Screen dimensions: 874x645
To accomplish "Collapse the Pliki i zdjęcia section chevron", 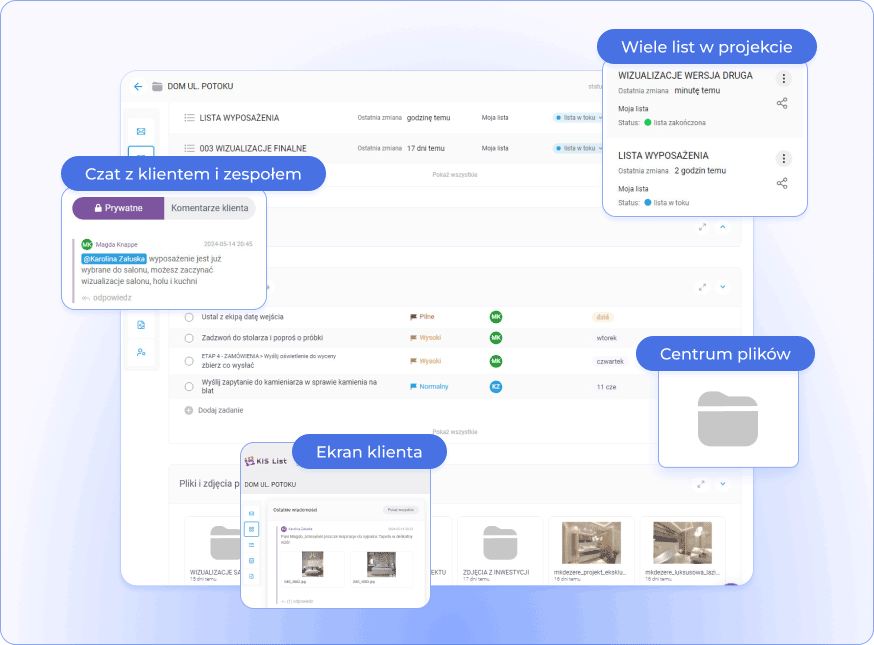I will click(x=723, y=484).
